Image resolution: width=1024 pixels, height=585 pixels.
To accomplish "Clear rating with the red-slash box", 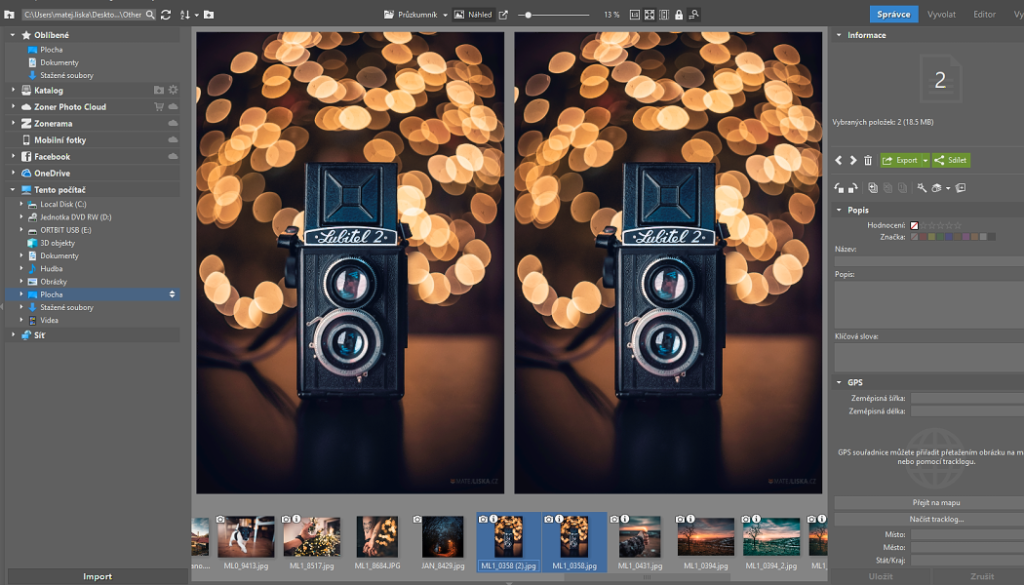I will 914,225.
